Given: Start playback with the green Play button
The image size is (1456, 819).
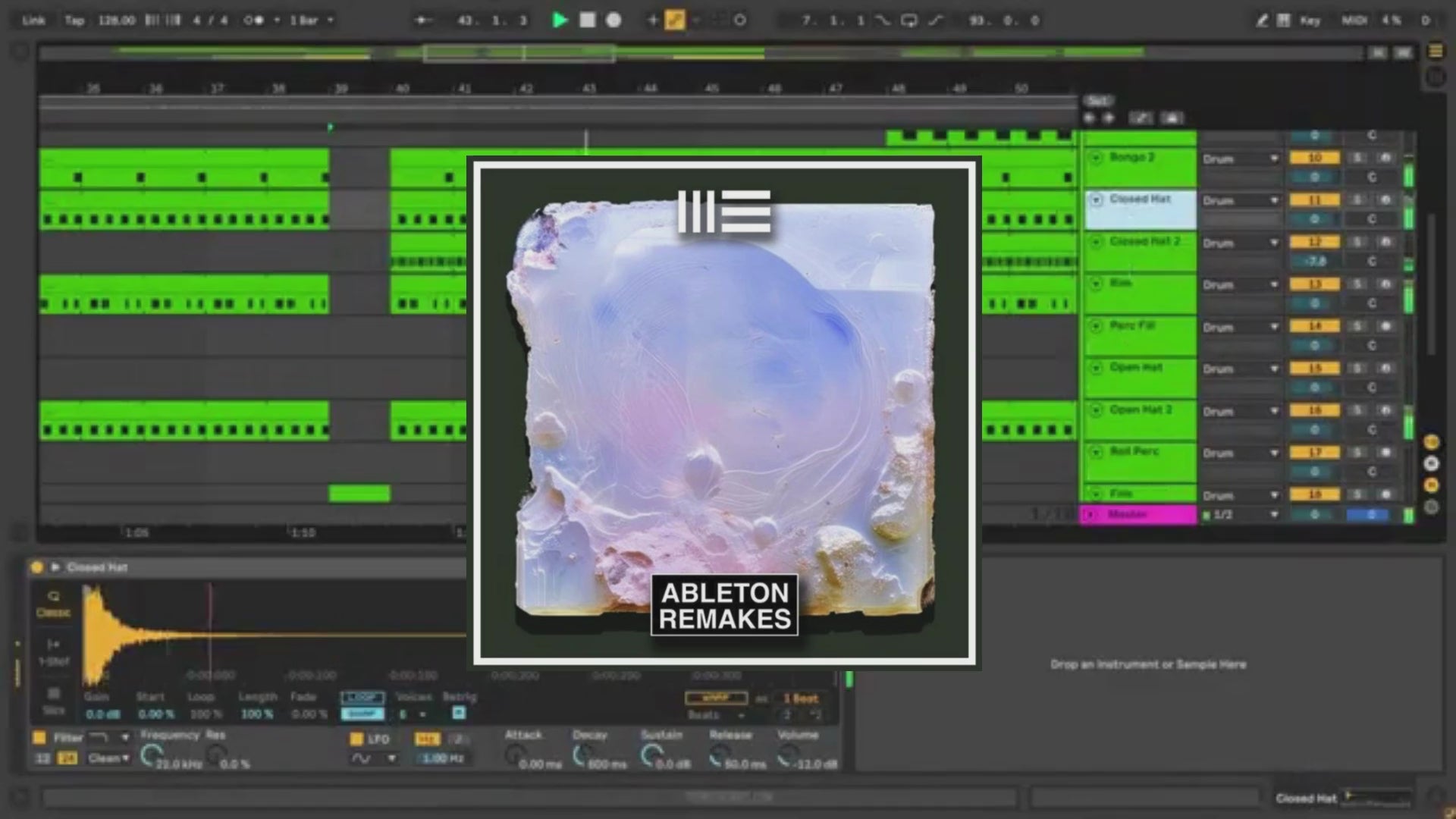Looking at the screenshot, I should tap(560, 20).
